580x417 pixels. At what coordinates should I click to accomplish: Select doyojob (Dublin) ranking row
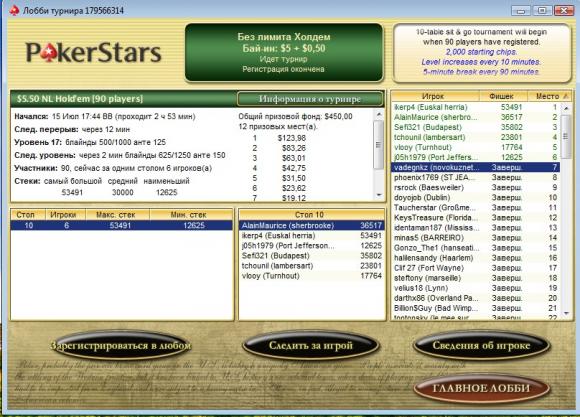(476, 198)
